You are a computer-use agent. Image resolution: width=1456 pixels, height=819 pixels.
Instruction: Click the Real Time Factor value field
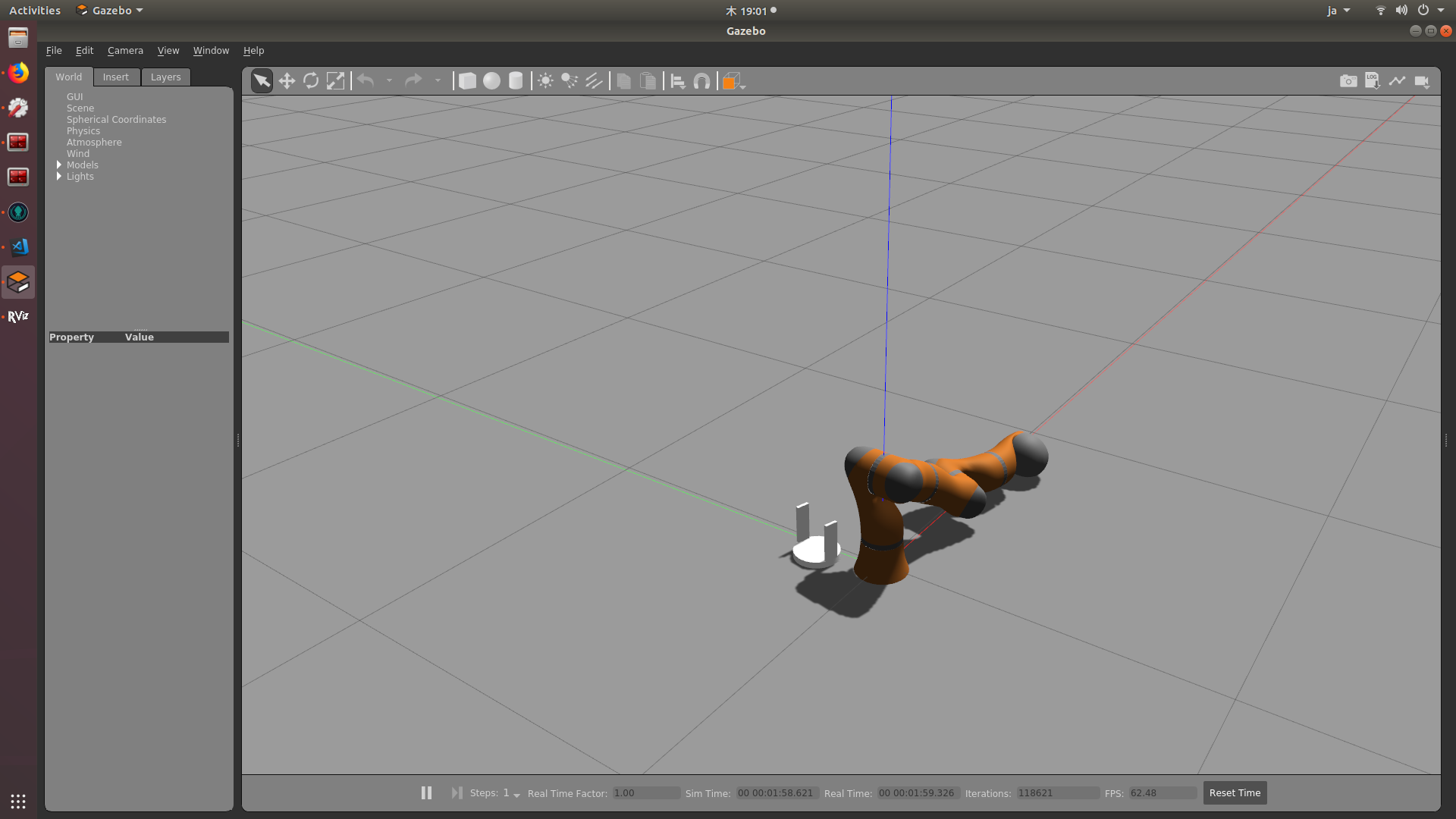[x=646, y=793]
